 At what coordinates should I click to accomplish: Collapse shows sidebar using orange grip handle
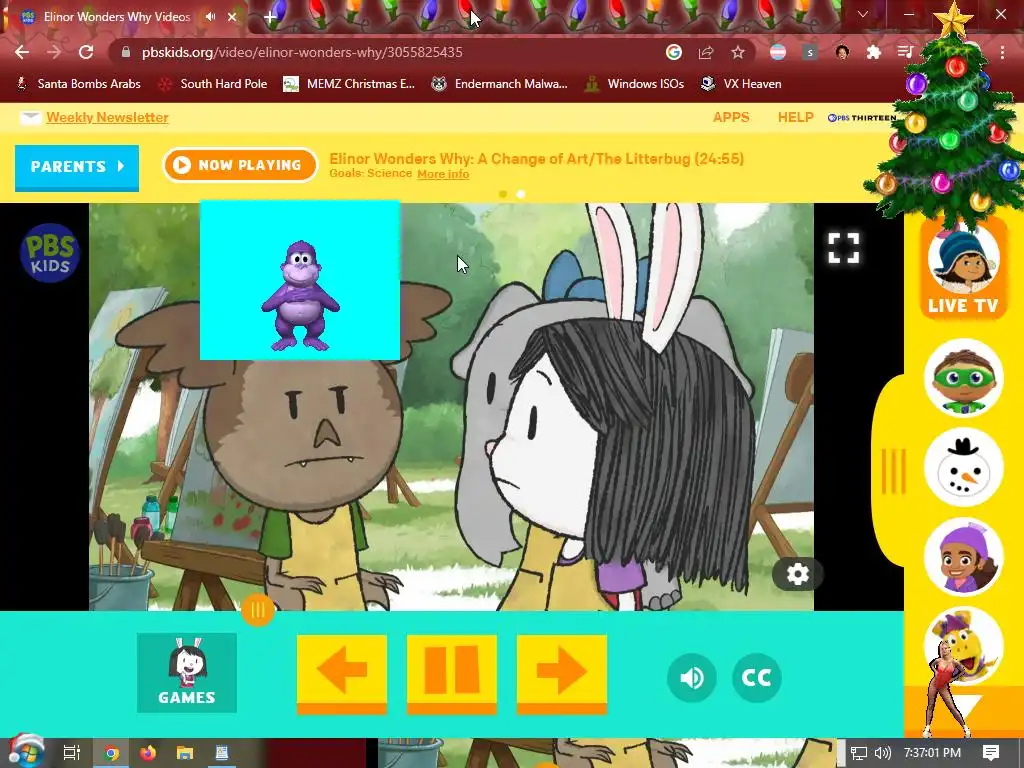click(893, 471)
